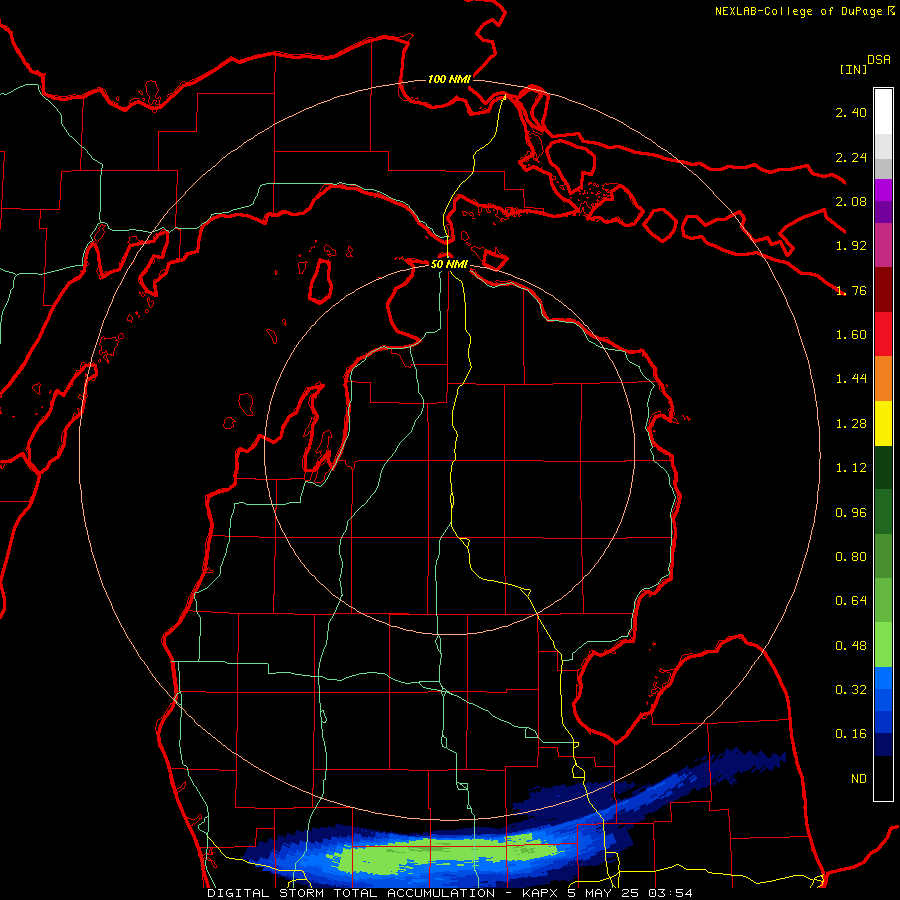Click the [IN] units label

[853, 69]
